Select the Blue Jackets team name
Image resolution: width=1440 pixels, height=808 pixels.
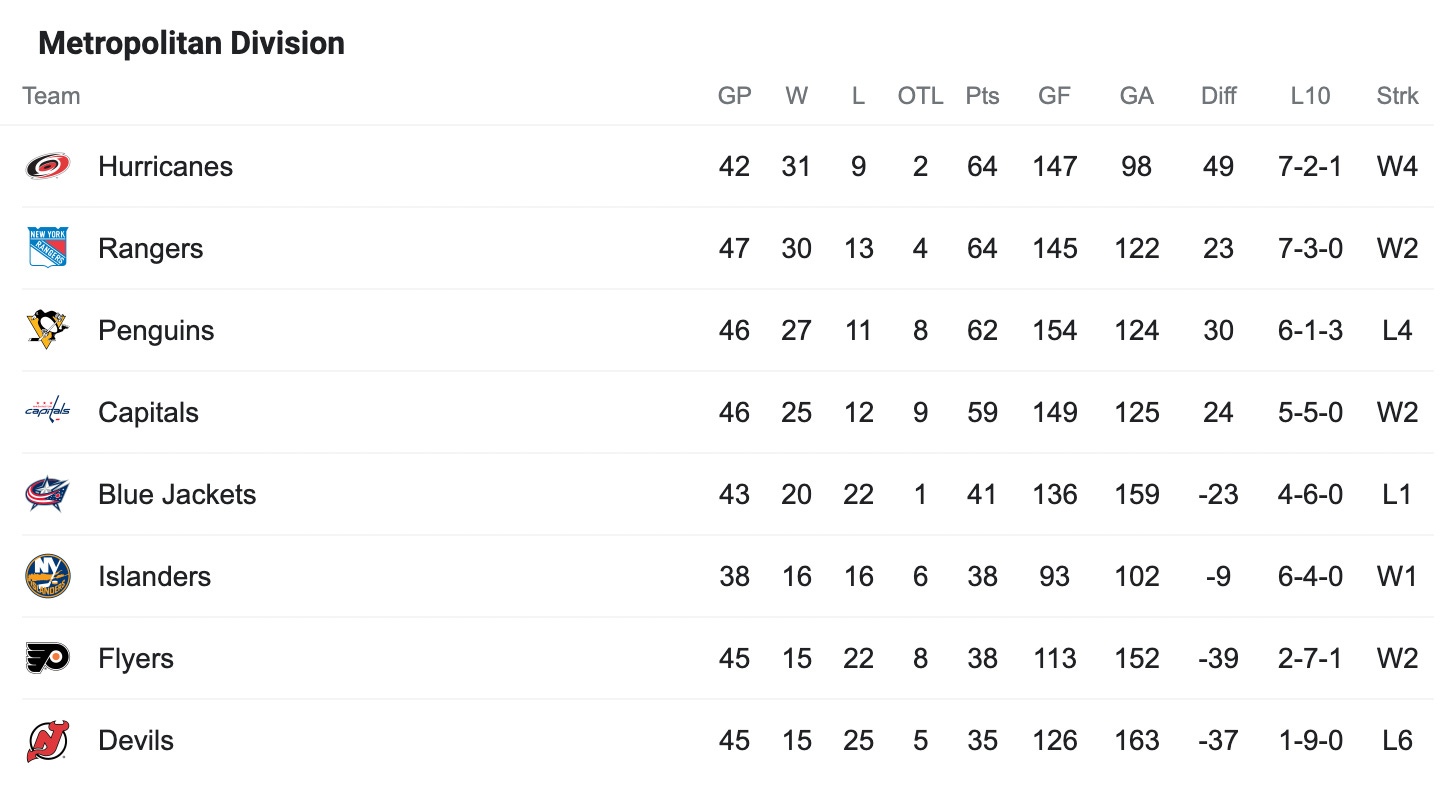pos(177,495)
